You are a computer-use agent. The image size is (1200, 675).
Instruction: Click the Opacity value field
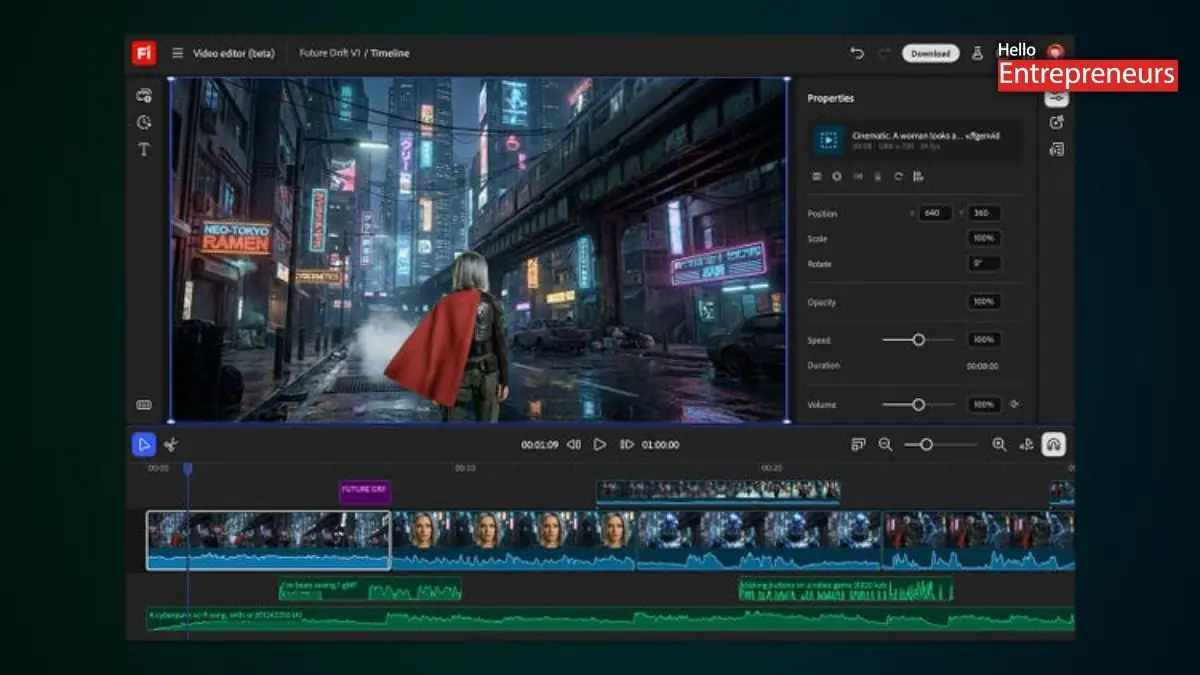984,302
